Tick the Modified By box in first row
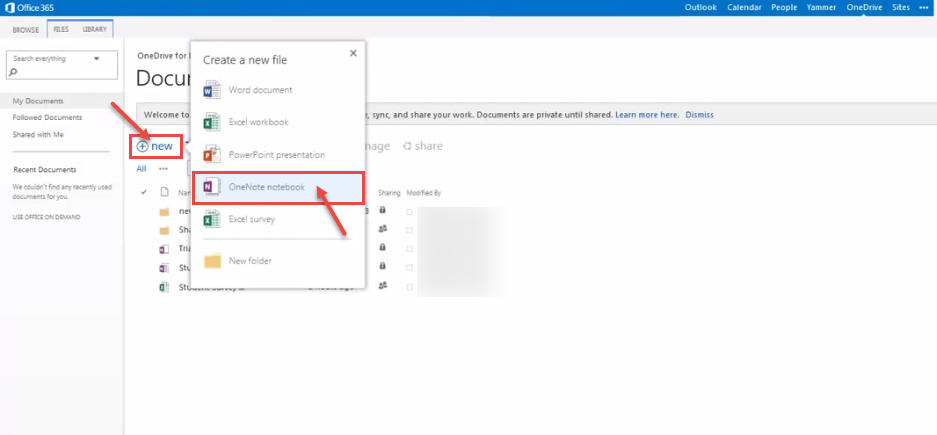Screen dimensions: 937x435 409,212
